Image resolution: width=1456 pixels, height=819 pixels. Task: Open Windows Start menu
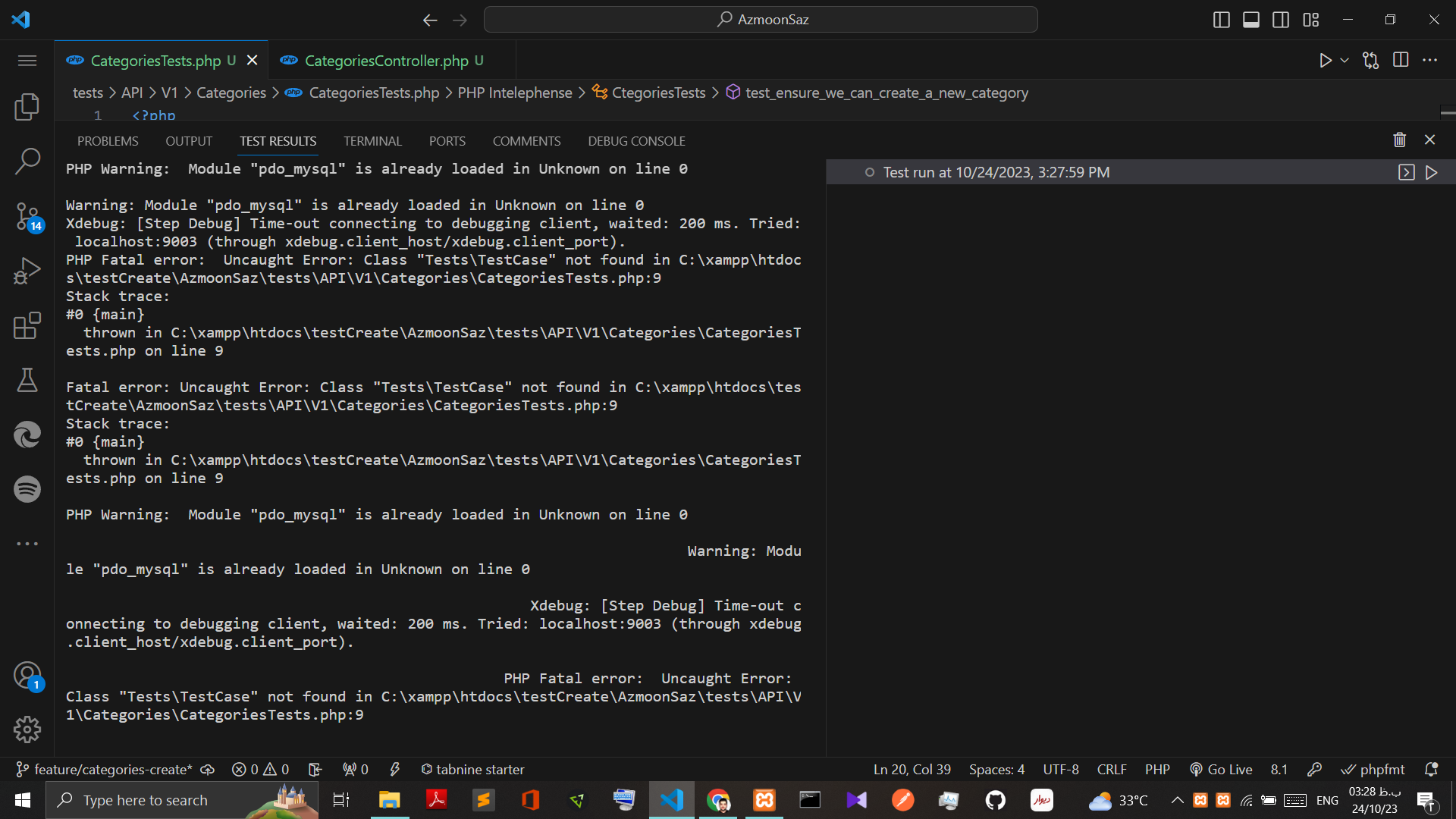(x=23, y=800)
